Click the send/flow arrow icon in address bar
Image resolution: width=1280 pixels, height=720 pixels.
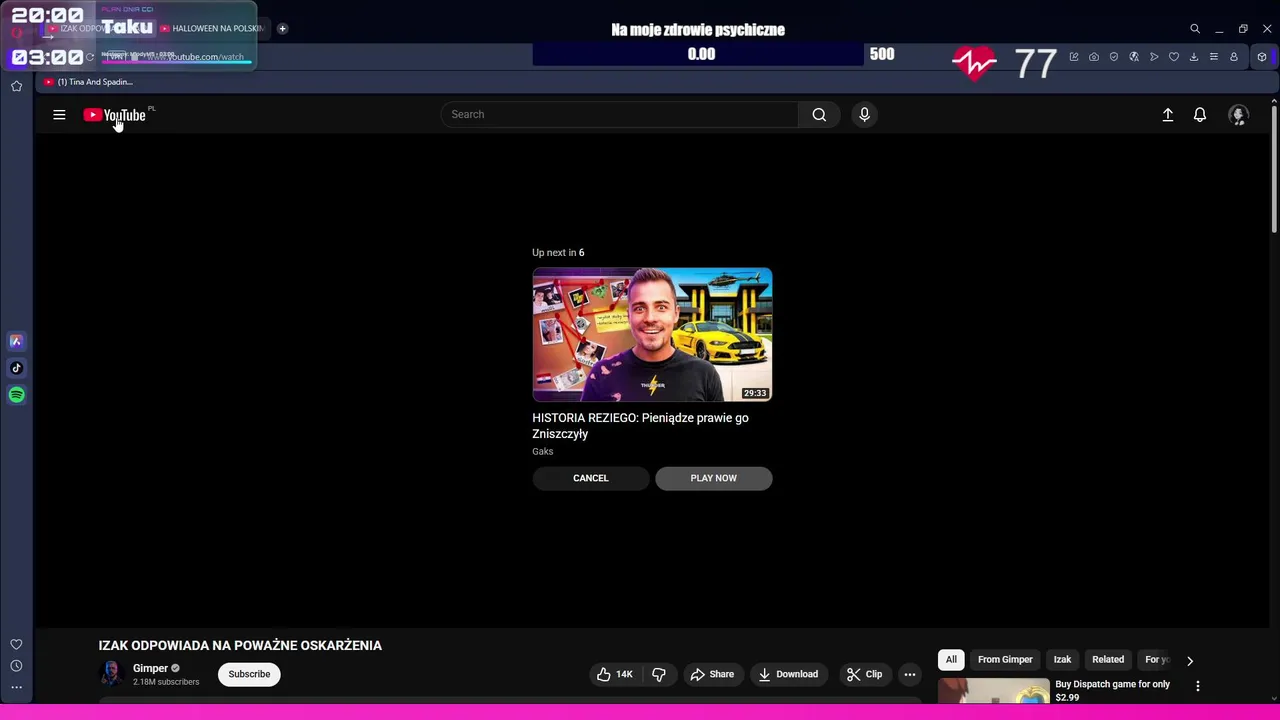(x=1154, y=57)
